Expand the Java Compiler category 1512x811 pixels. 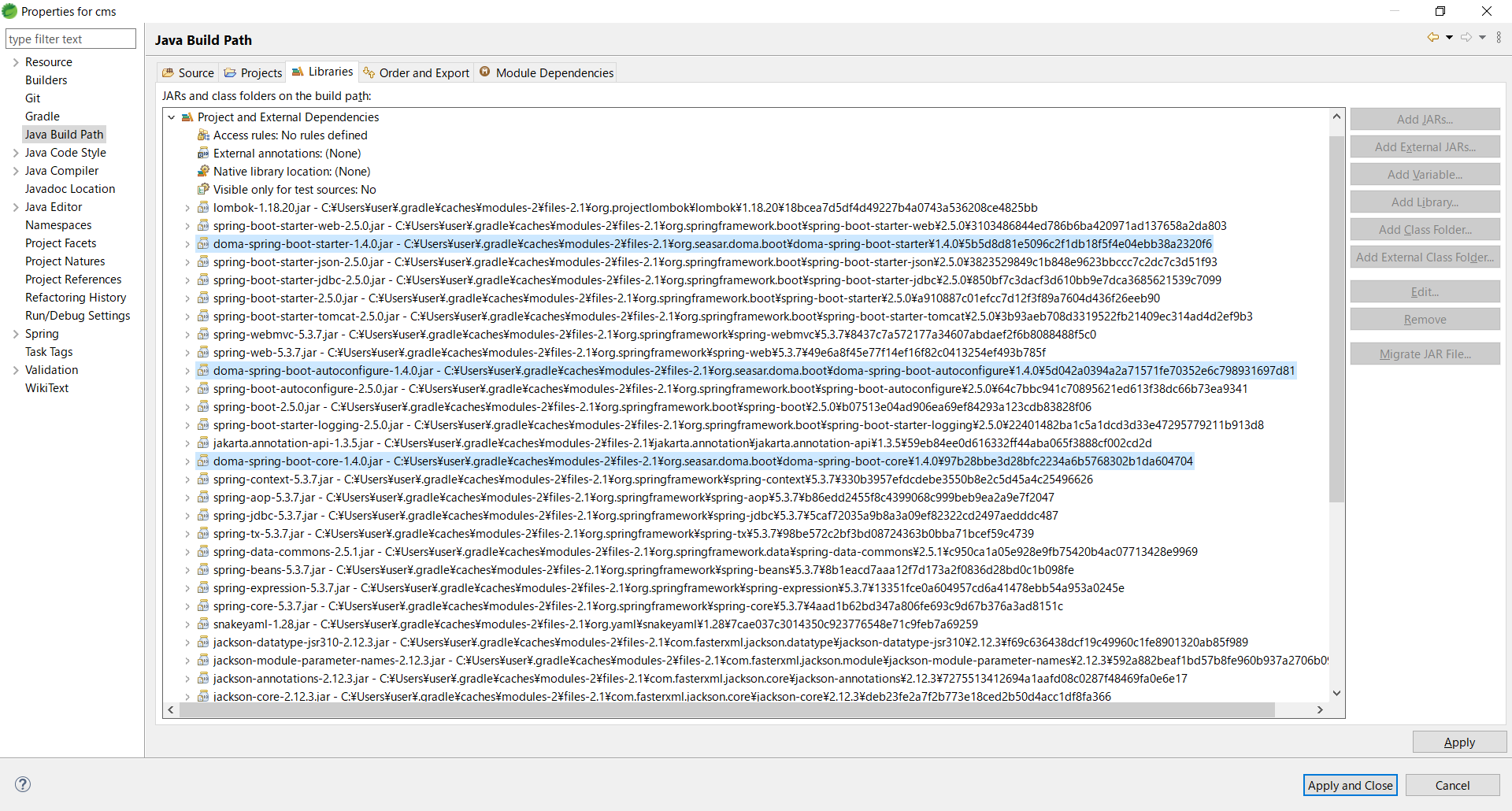tap(15, 171)
